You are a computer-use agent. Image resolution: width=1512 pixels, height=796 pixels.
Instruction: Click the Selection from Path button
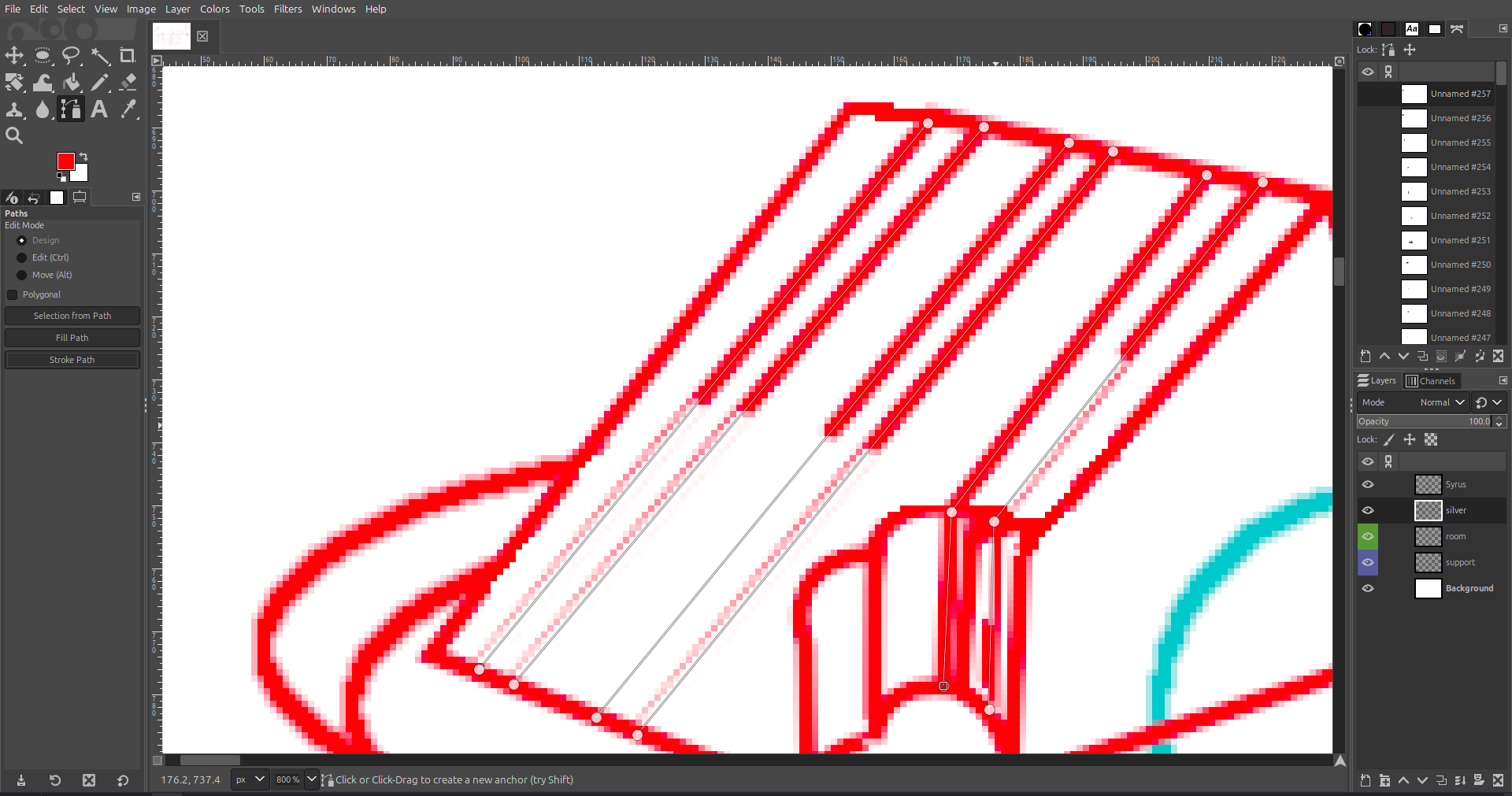(x=72, y=316)
